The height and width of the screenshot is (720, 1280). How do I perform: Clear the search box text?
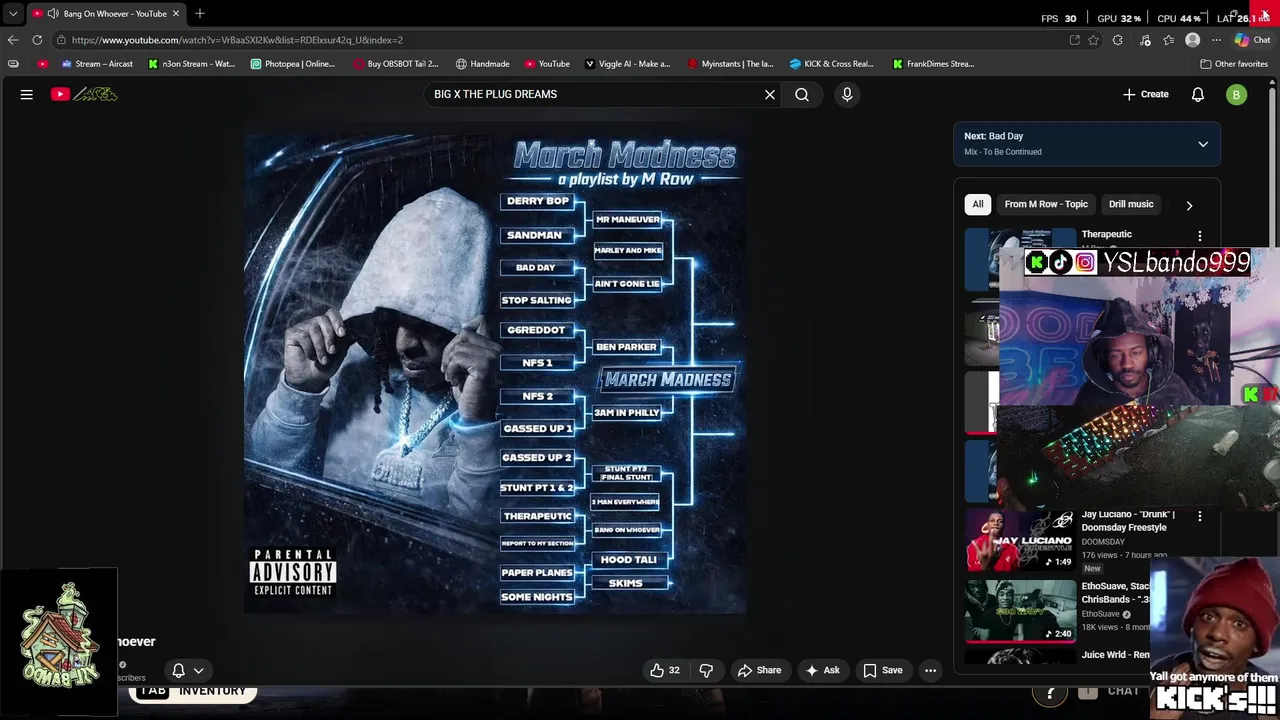tap(770, 94)
